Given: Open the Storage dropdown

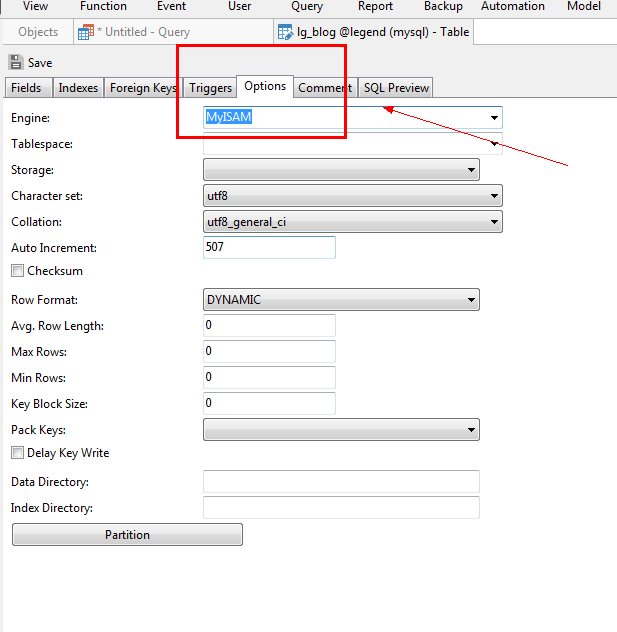Looking at the screenshot, I should tap(471, 170).
